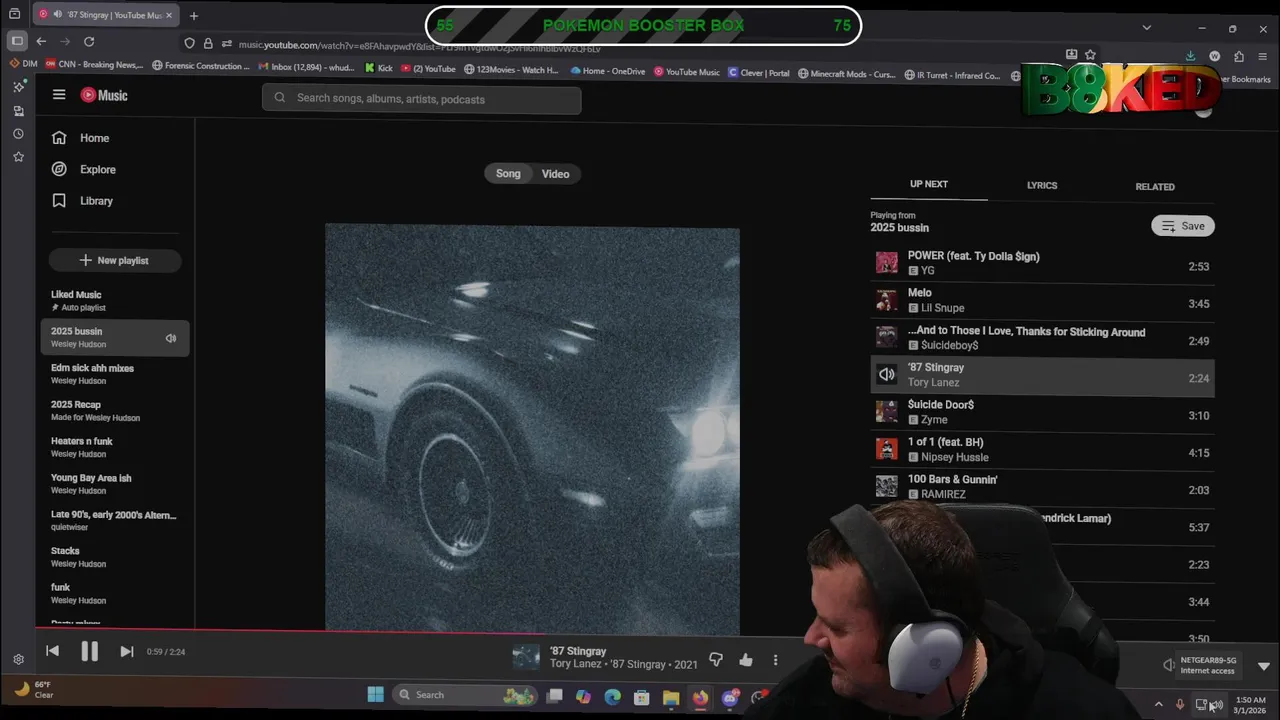Open the Liked Music auto playlist
This screenshot has height=720, width=1280.
point(115,300)
